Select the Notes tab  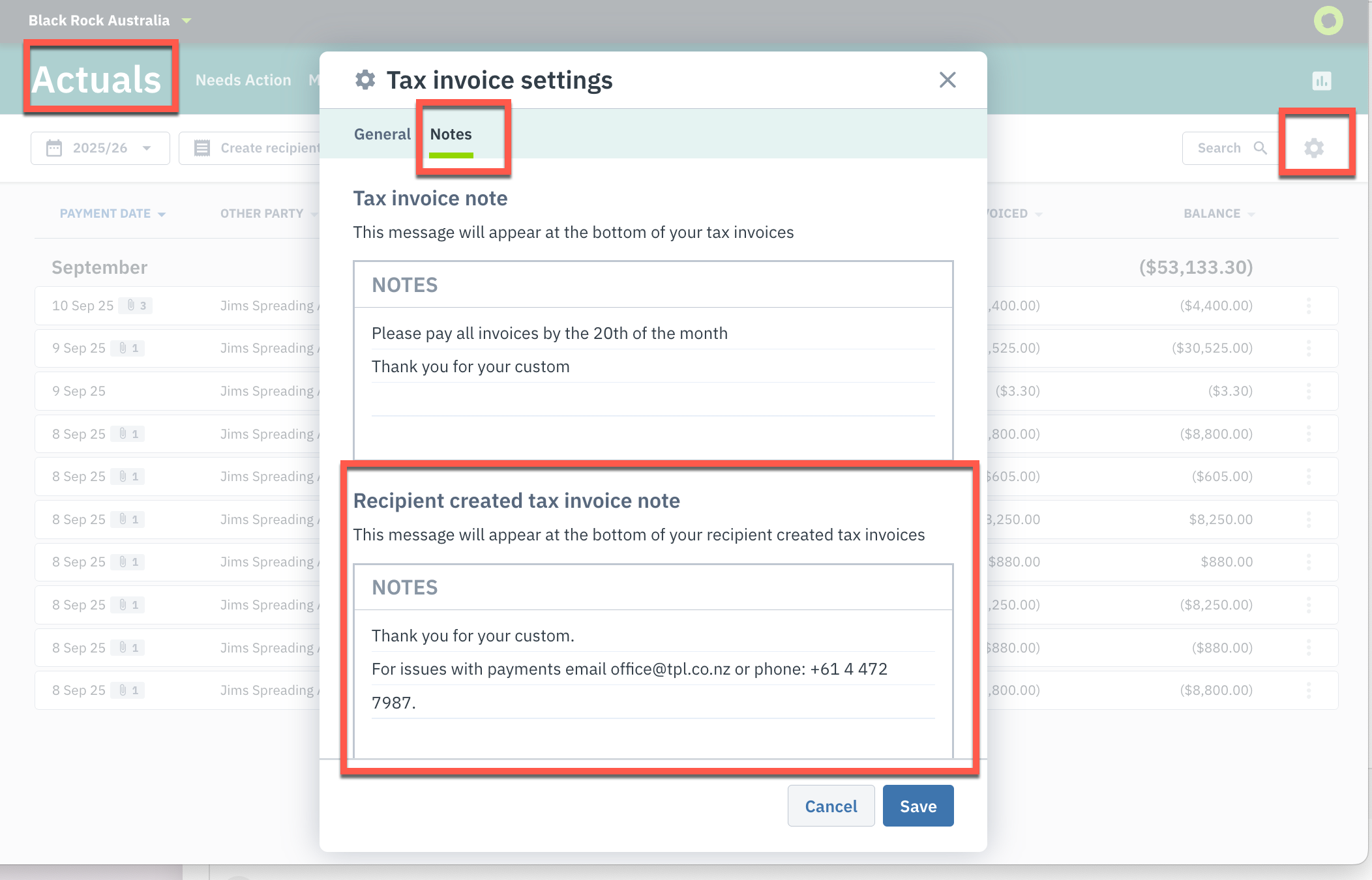click(x=451, y=134)
